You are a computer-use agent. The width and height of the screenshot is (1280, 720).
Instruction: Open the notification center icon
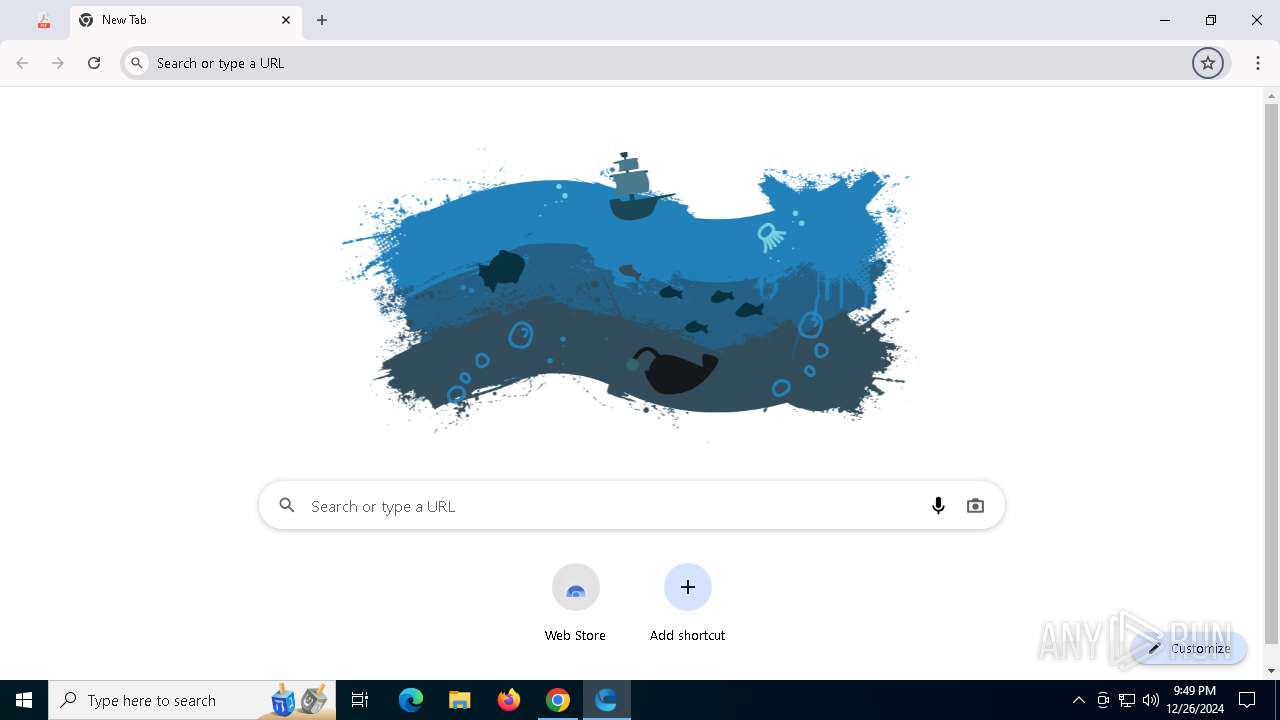[x=1247, y=700]
